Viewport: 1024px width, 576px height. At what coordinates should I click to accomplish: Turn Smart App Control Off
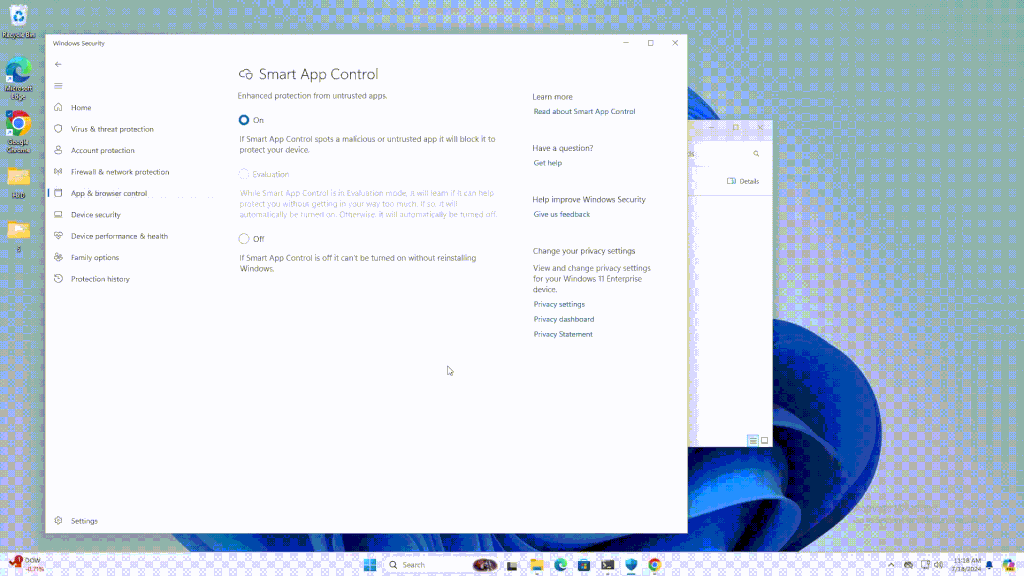[242, 239]
